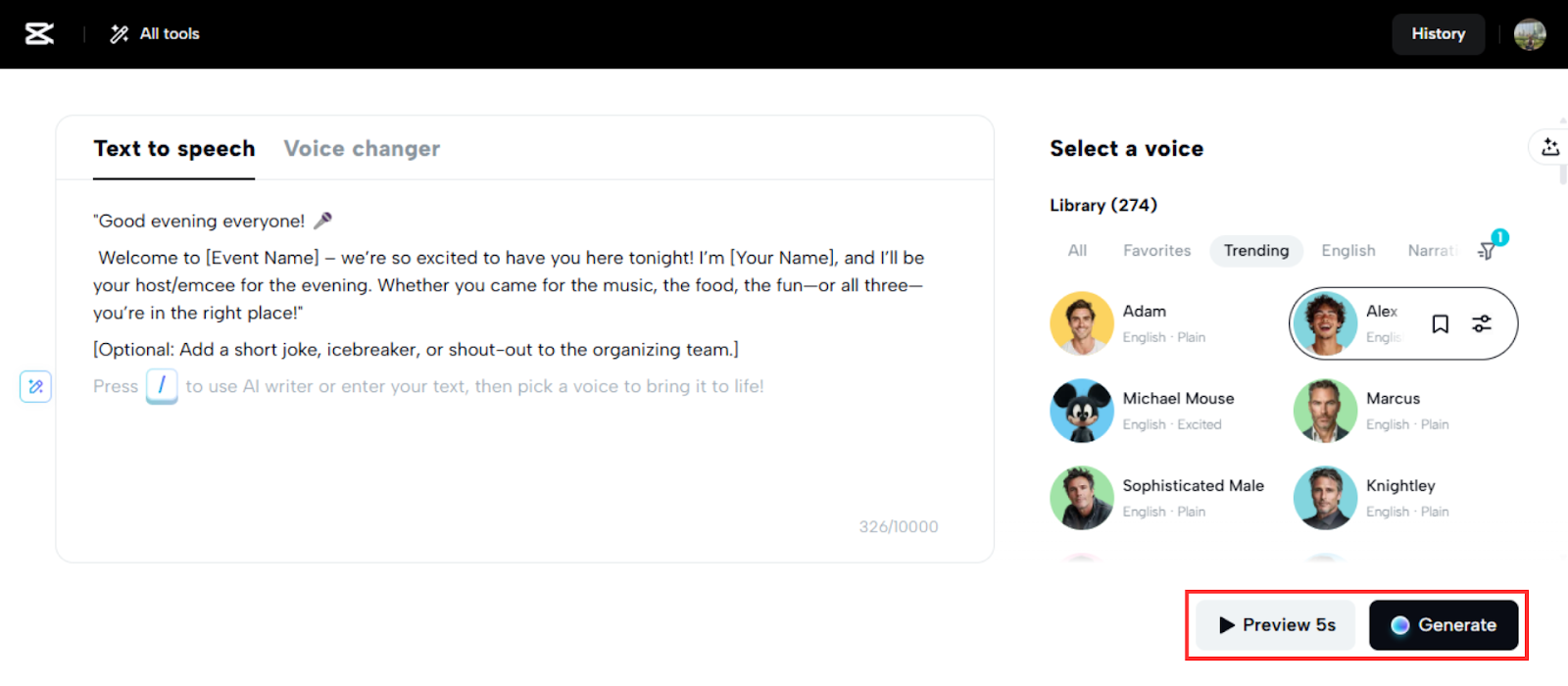Click the Generate button
1568x686 pixels.
point(1443,625)
